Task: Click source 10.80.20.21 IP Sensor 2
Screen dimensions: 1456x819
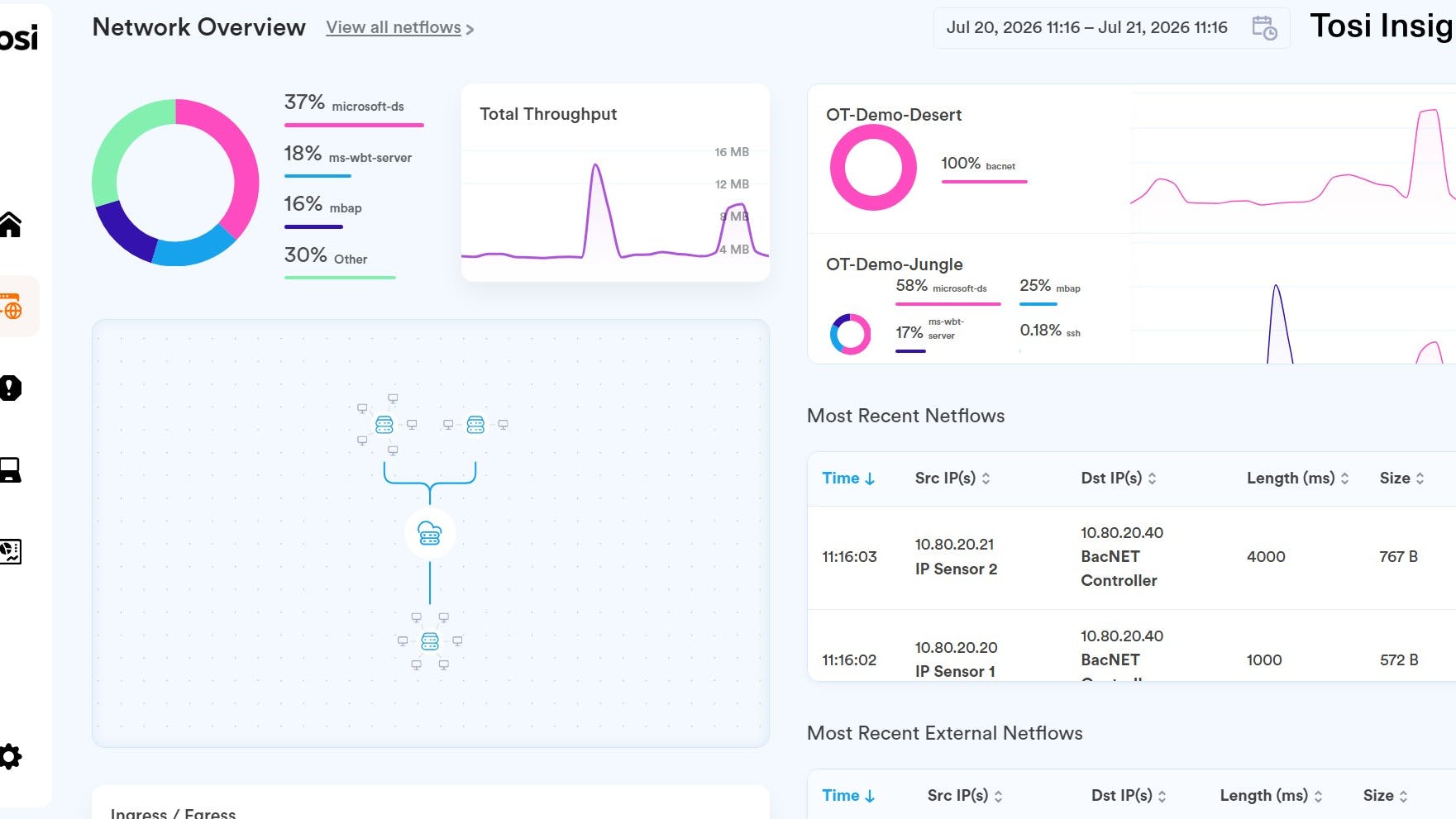Action: 956,557
